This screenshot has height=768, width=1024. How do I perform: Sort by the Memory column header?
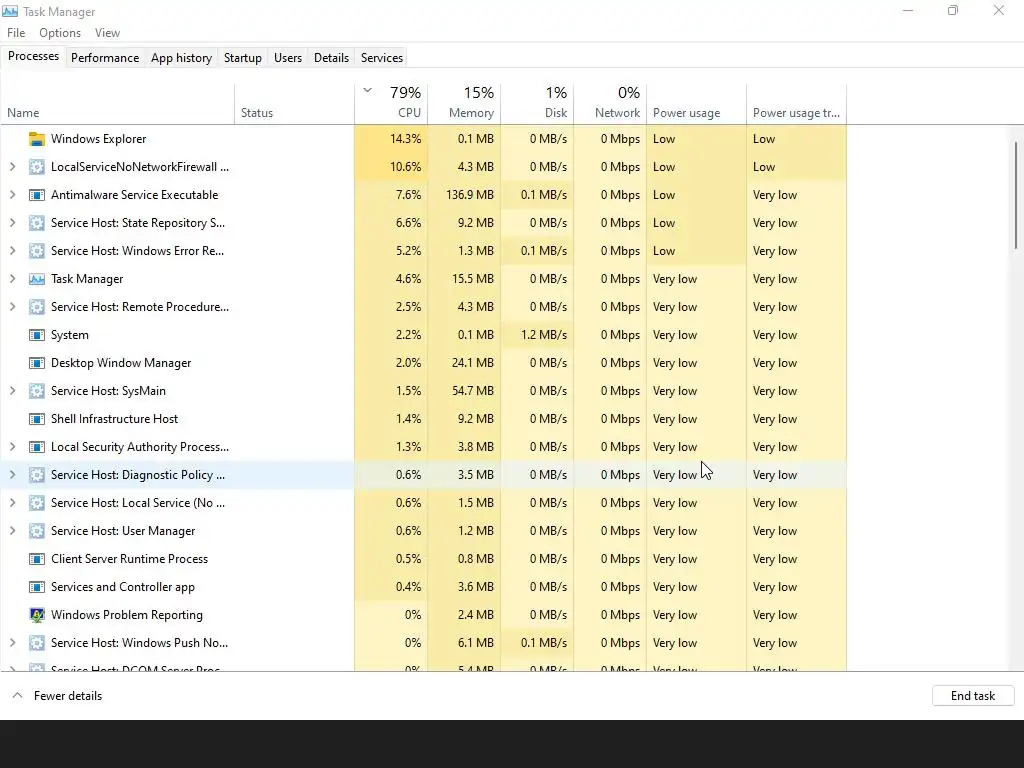464,104
